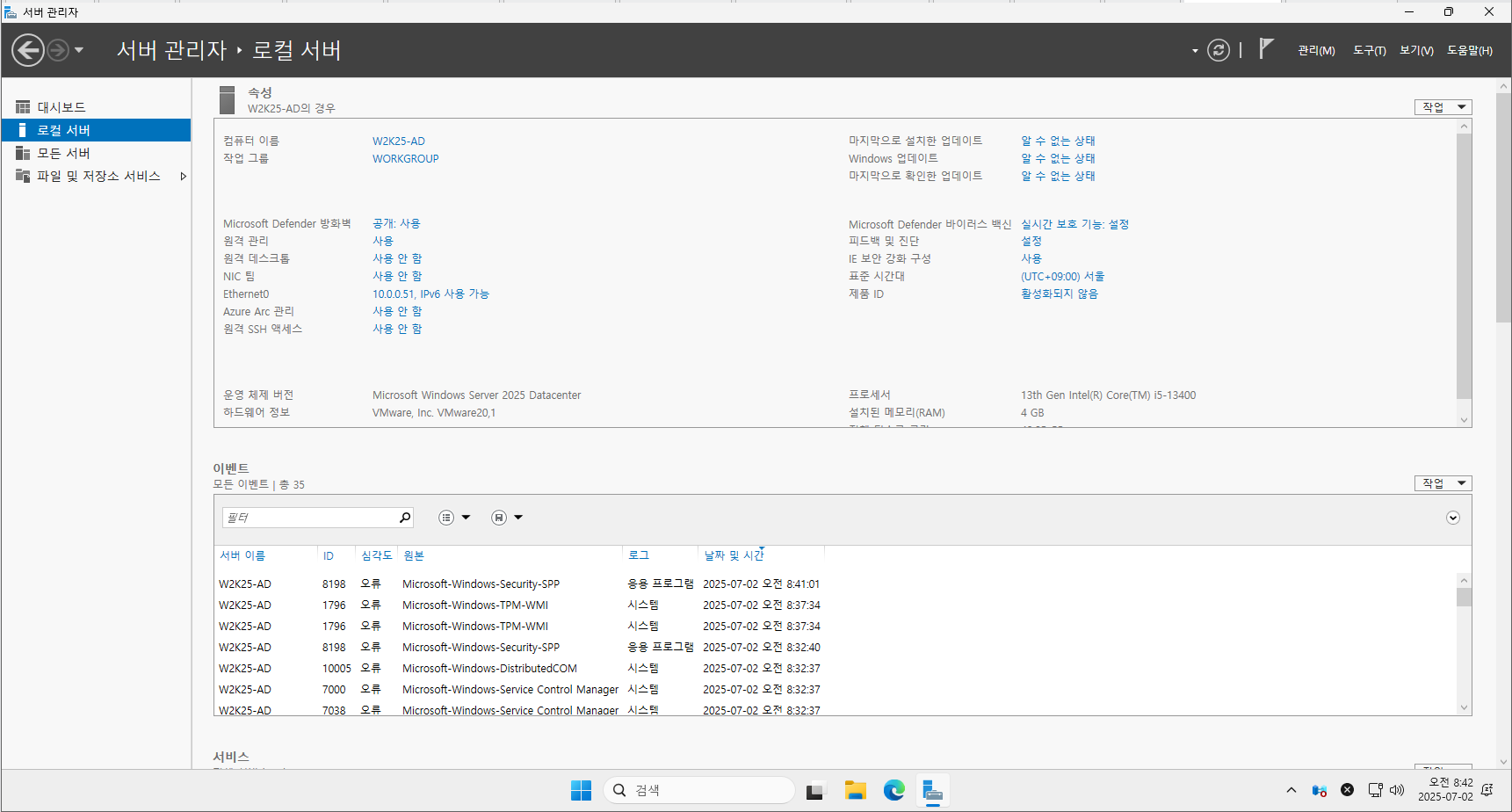The width and height of the screenshot is (1512, 812).
Task: Click the forward navigation arrow
Action: [58, 50]
